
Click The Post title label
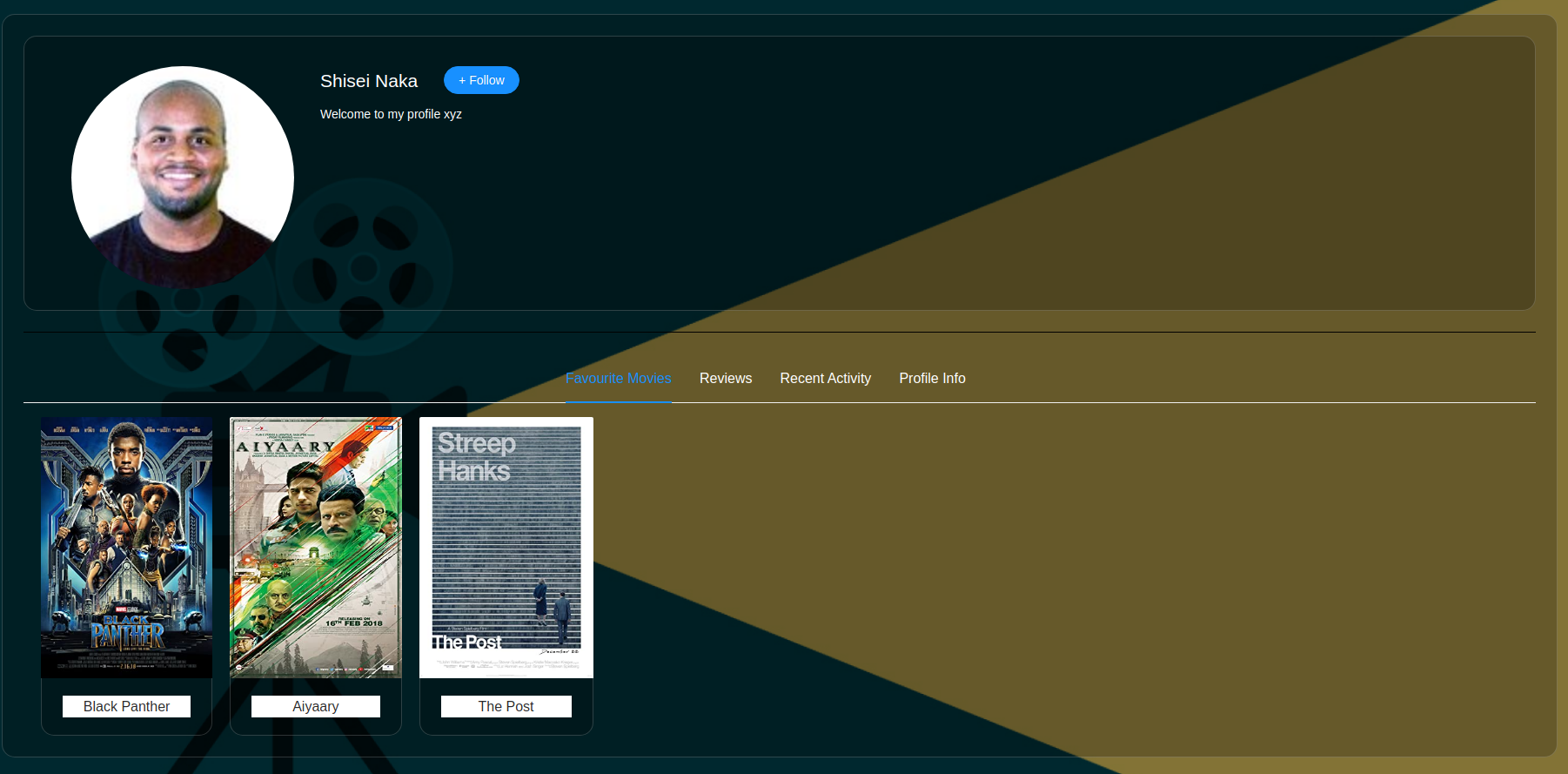506,706
